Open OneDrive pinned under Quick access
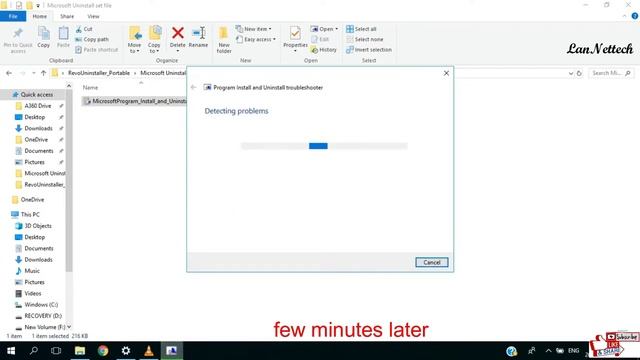Screen dimensions: 640x360 click(x=36, y=140)
